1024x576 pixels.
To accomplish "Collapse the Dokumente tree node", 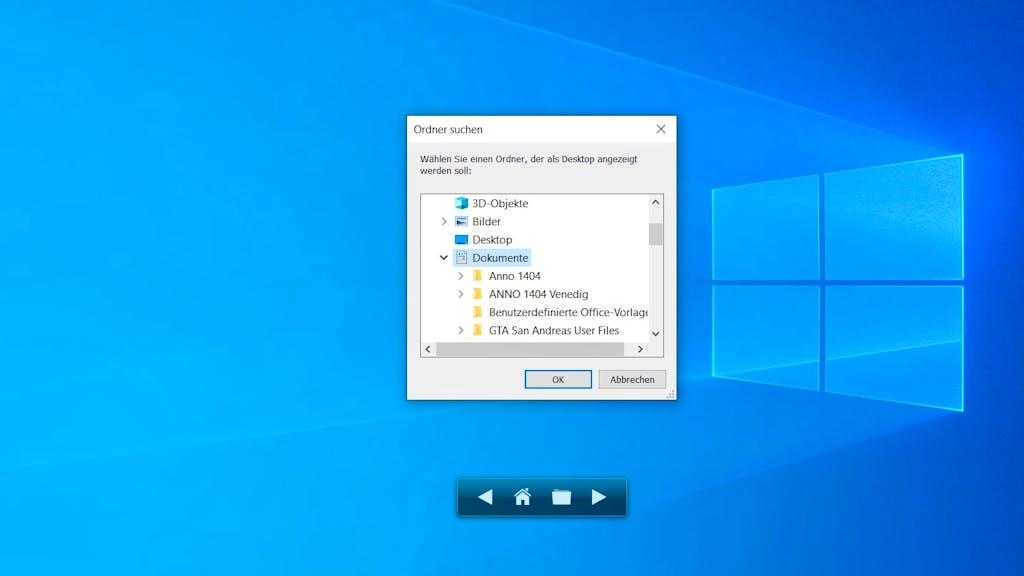I will tap(444, 257).
